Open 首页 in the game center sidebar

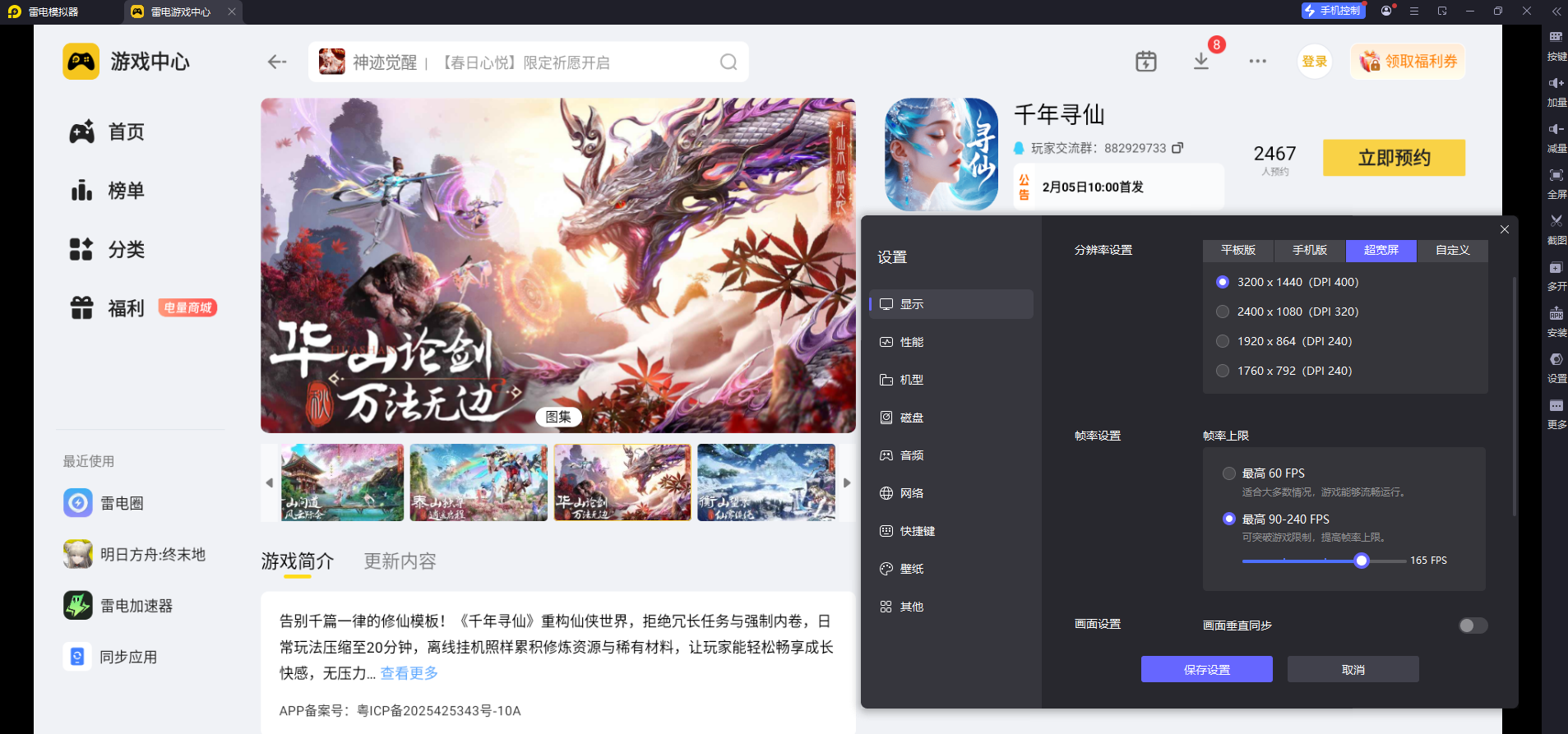click(x=108, y=132)
